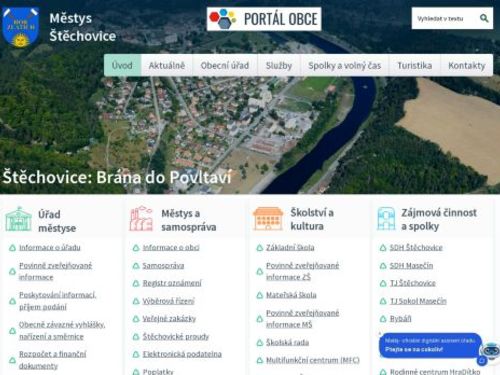Open Povinně zveřejňované informace MŠ link
Screen dimensions: 500x375
302,319
